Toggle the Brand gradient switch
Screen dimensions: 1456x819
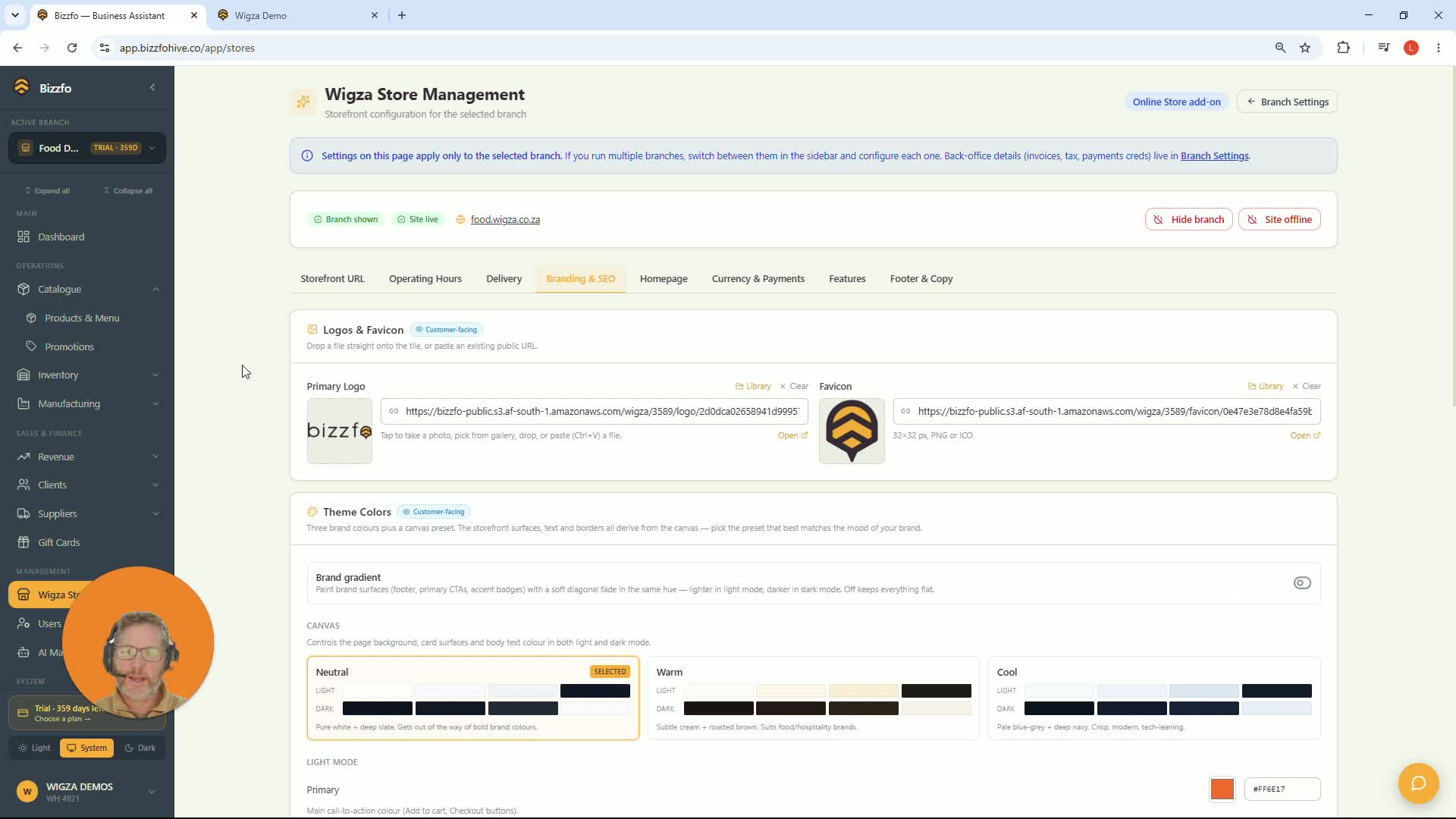pyautogui.click(x=1302, y=583)
